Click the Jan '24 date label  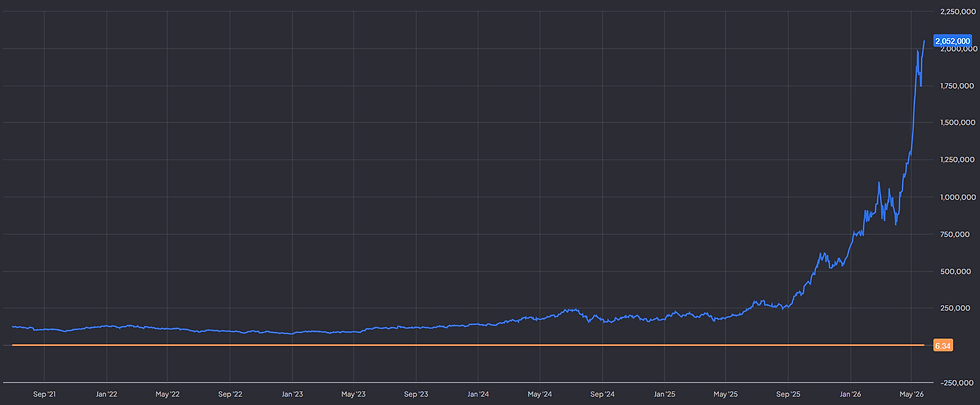click(478, 394)
